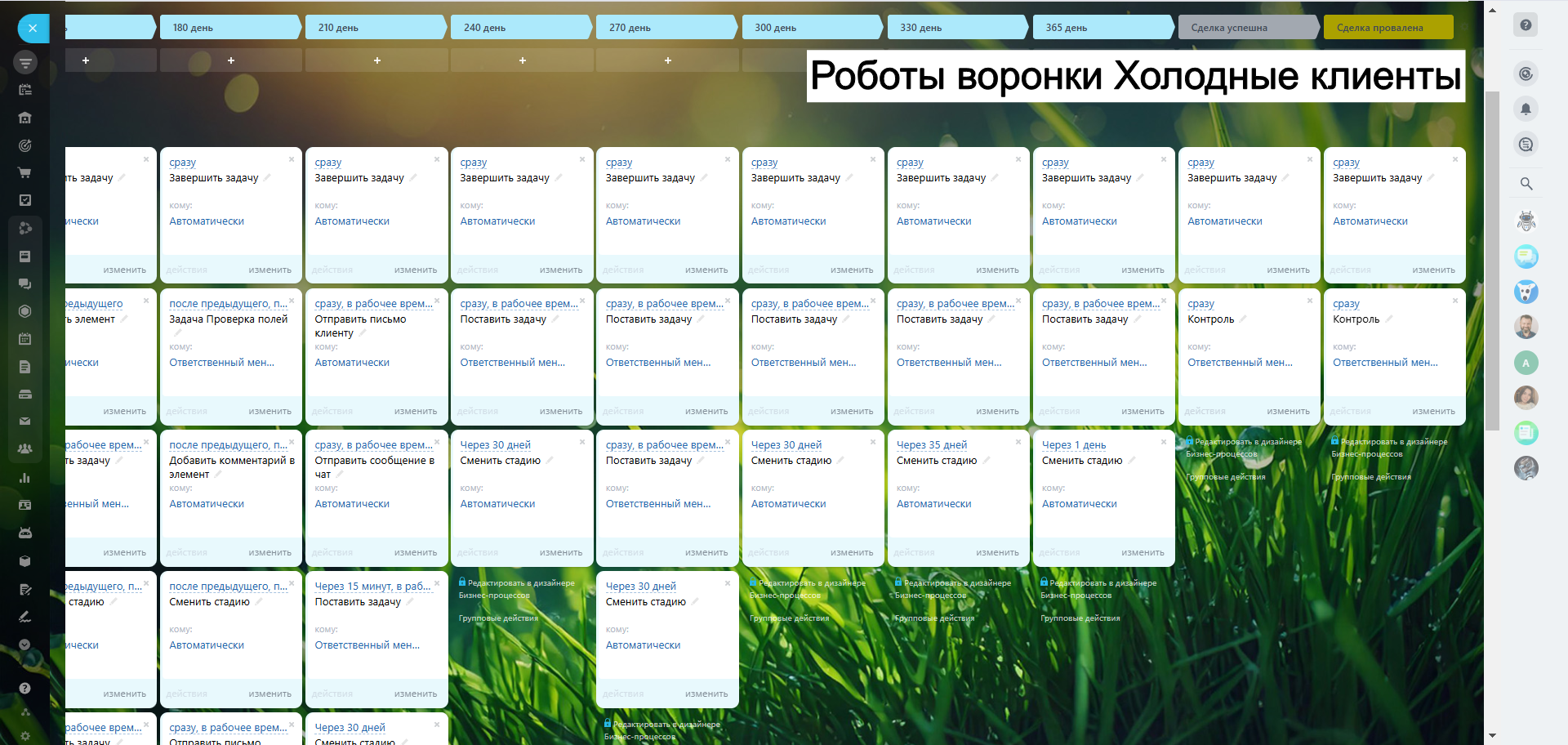1568x745 pixels.
Task: Click изменить on Добавить комментарий в элемент robot
Action: coord(269,553)
